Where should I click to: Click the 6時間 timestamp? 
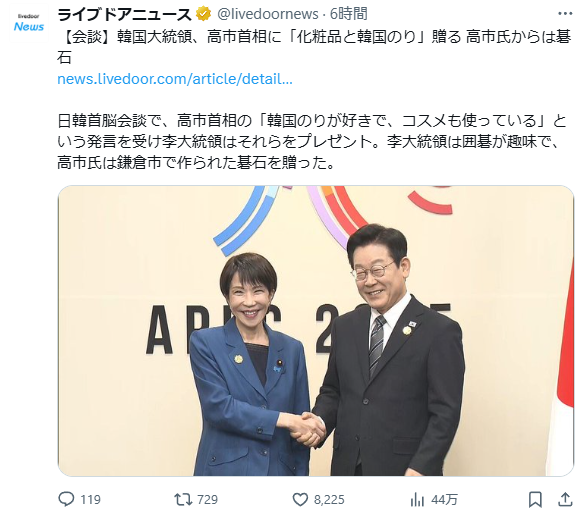[348, 14]
